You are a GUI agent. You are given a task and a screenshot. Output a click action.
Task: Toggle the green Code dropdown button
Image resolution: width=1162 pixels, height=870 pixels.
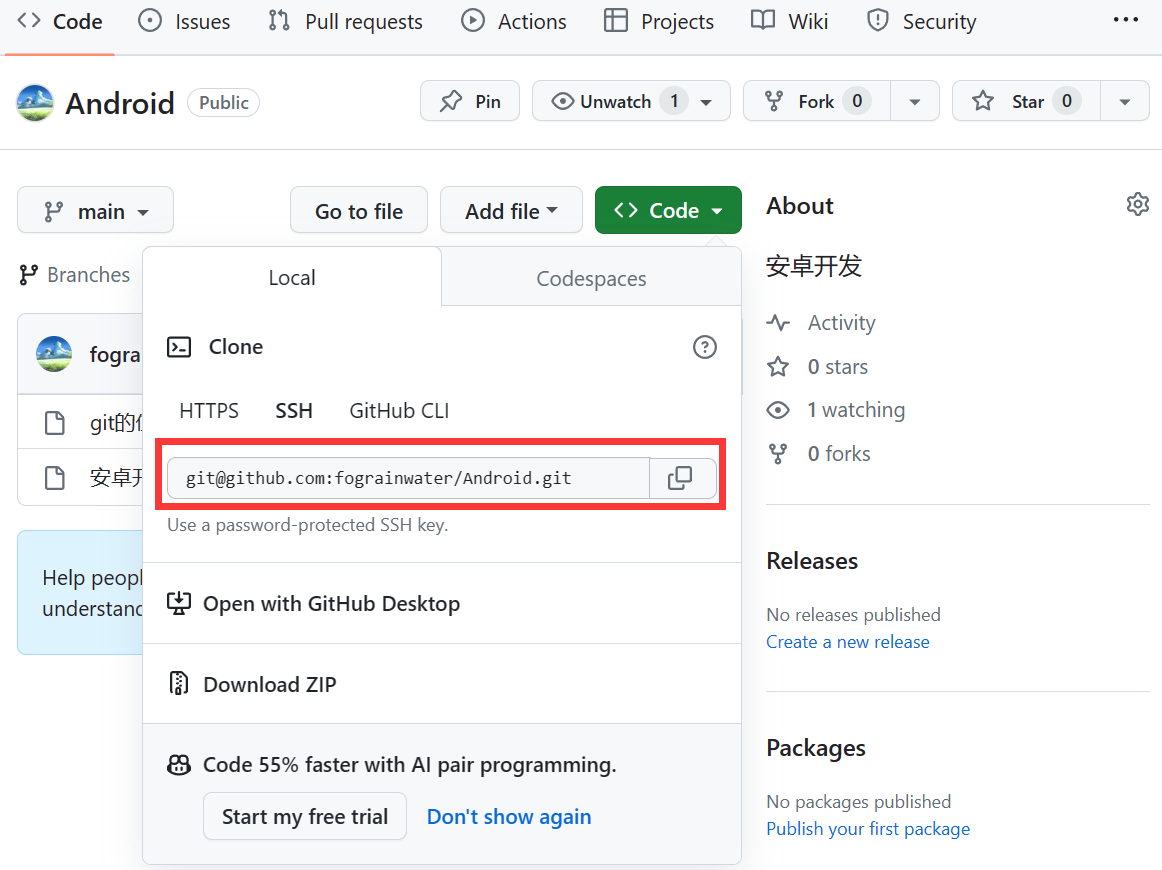668,210
